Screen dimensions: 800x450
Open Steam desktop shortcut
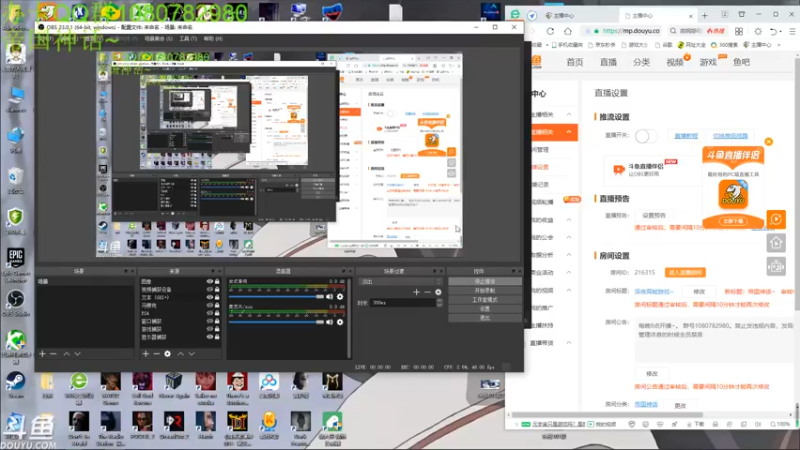(x=16, y=386)
